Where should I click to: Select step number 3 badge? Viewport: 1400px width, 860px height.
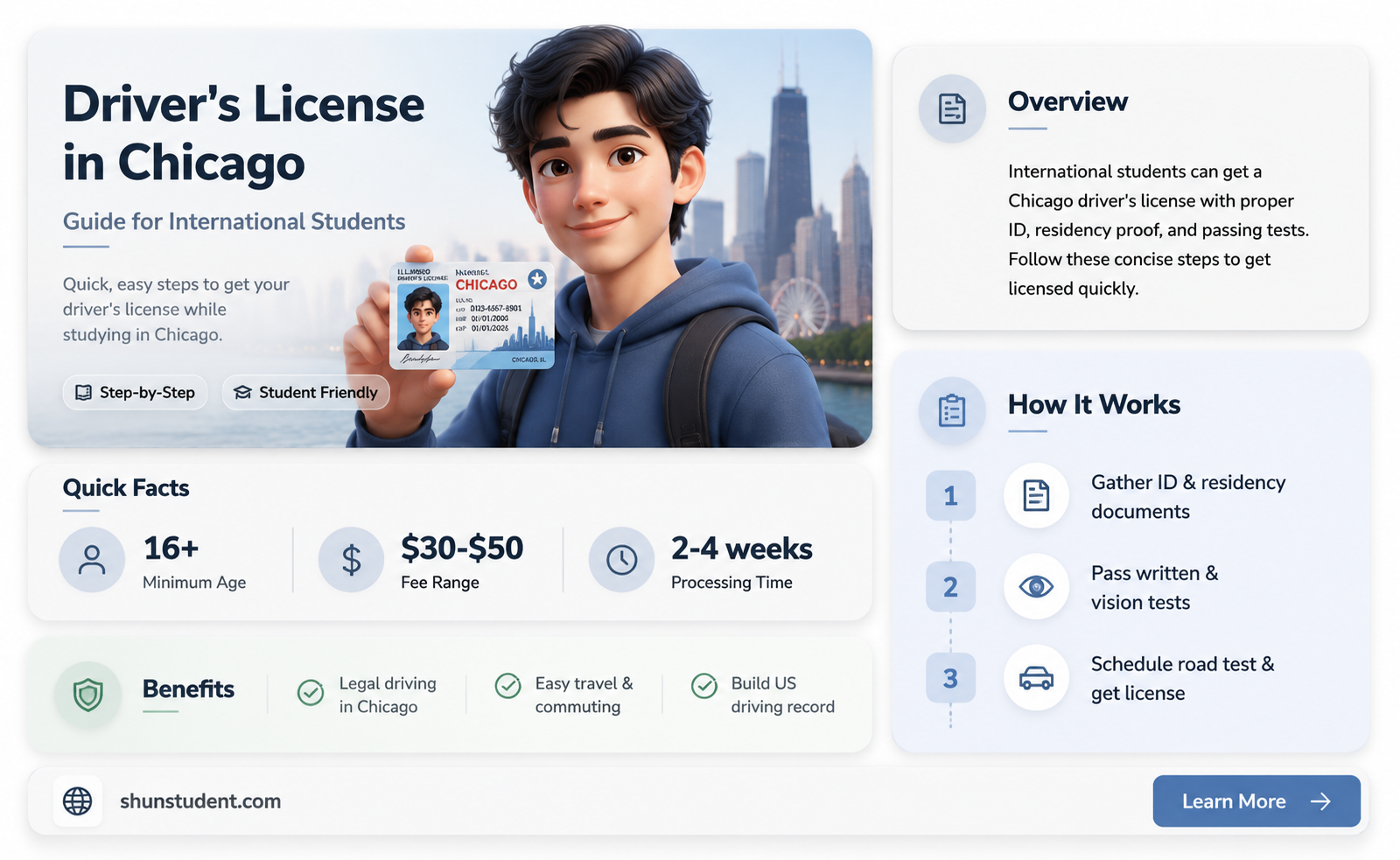(950, 678)
